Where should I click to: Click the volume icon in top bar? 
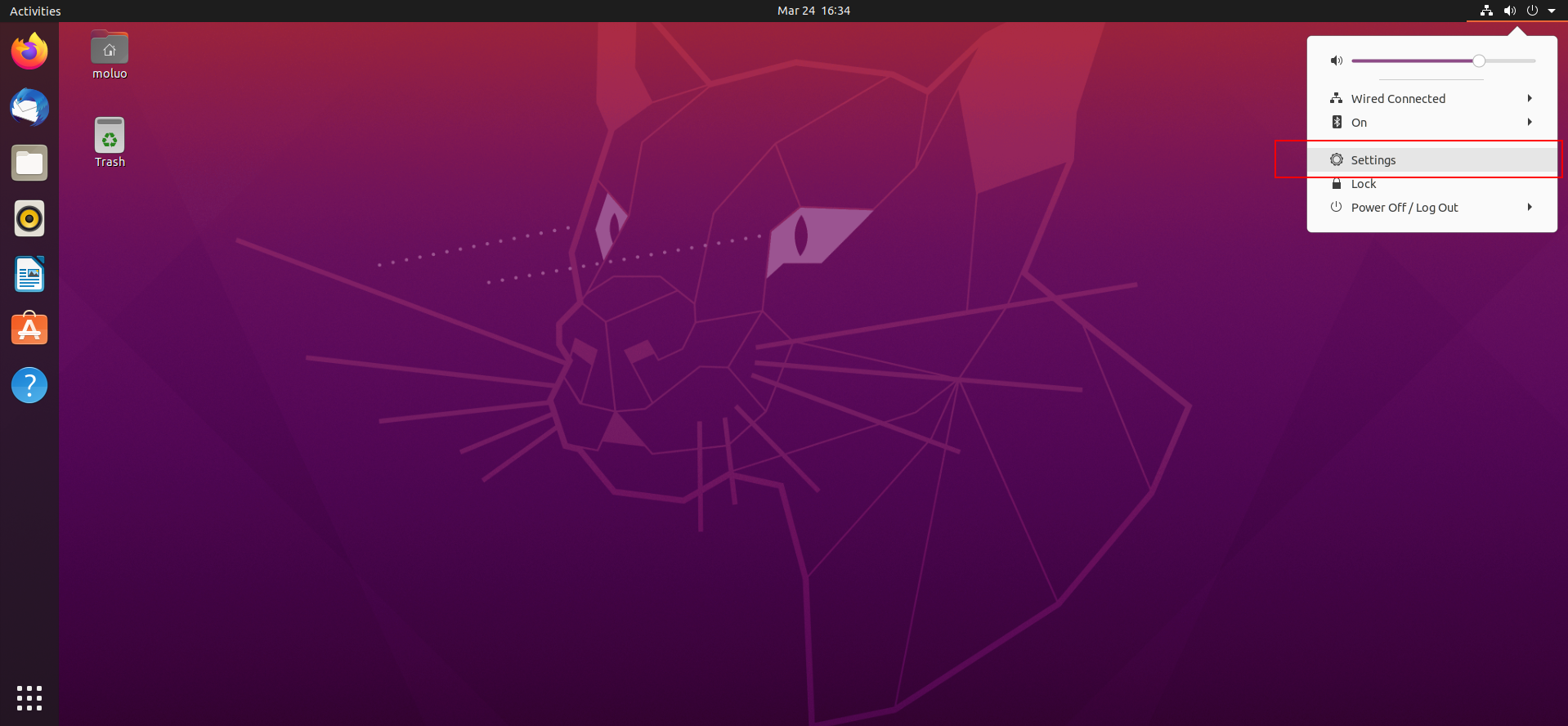point(1510,11)
